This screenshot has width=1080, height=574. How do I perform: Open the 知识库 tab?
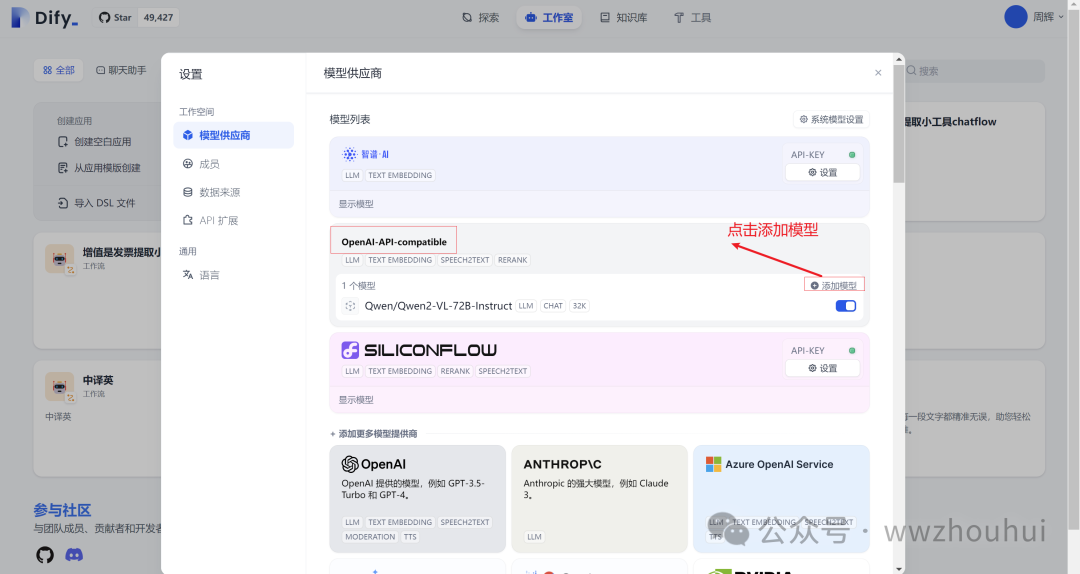click(x=623, y=17)
